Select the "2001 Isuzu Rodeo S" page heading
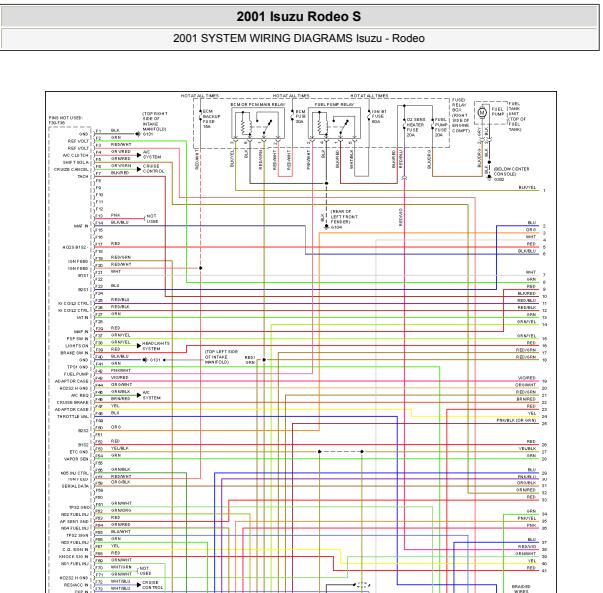Viewport: 603px width, 593px height. [298, 17]
